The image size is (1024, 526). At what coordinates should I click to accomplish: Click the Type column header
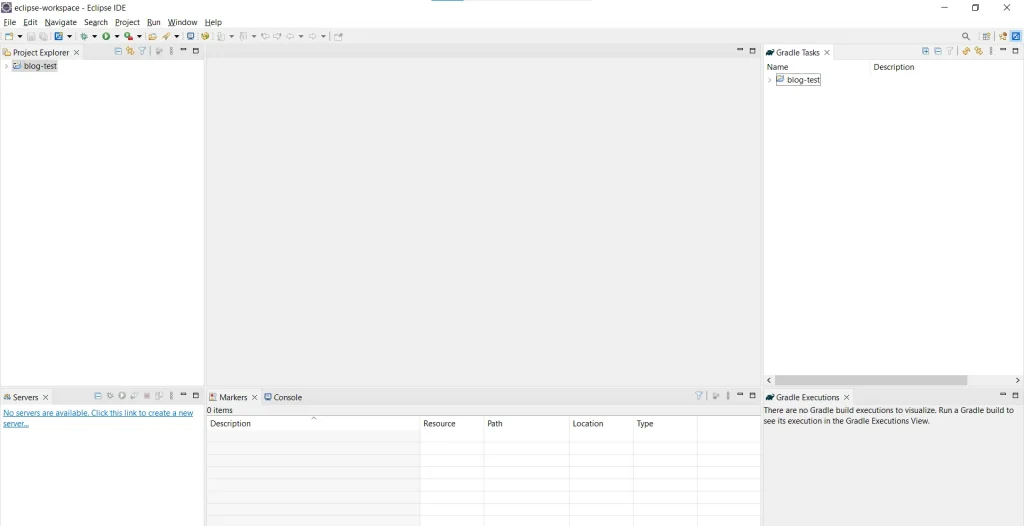click(x=665, y=423)
